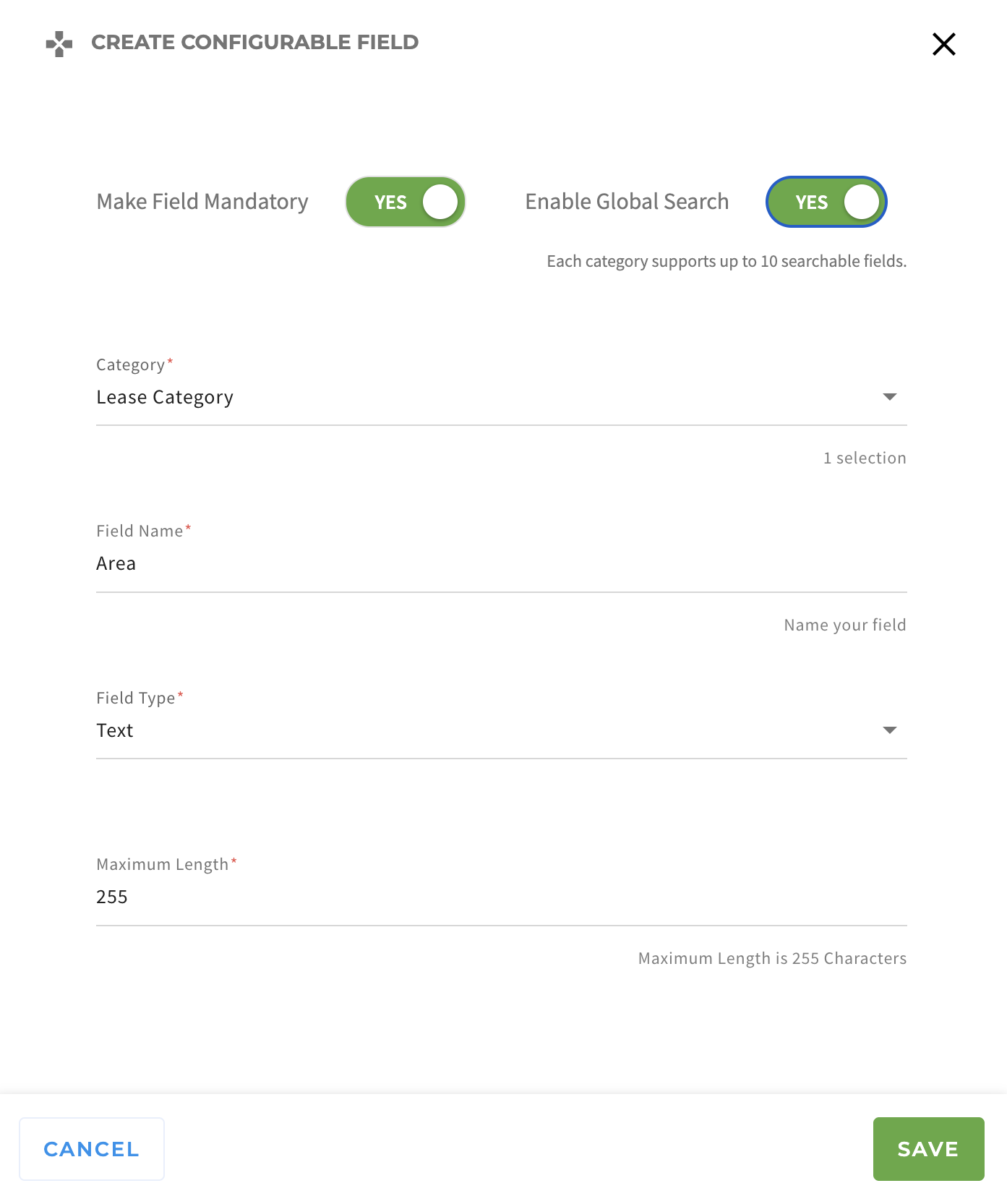Click the Make Field Mandatory label

pyautogui.click(x=202, y=202)
